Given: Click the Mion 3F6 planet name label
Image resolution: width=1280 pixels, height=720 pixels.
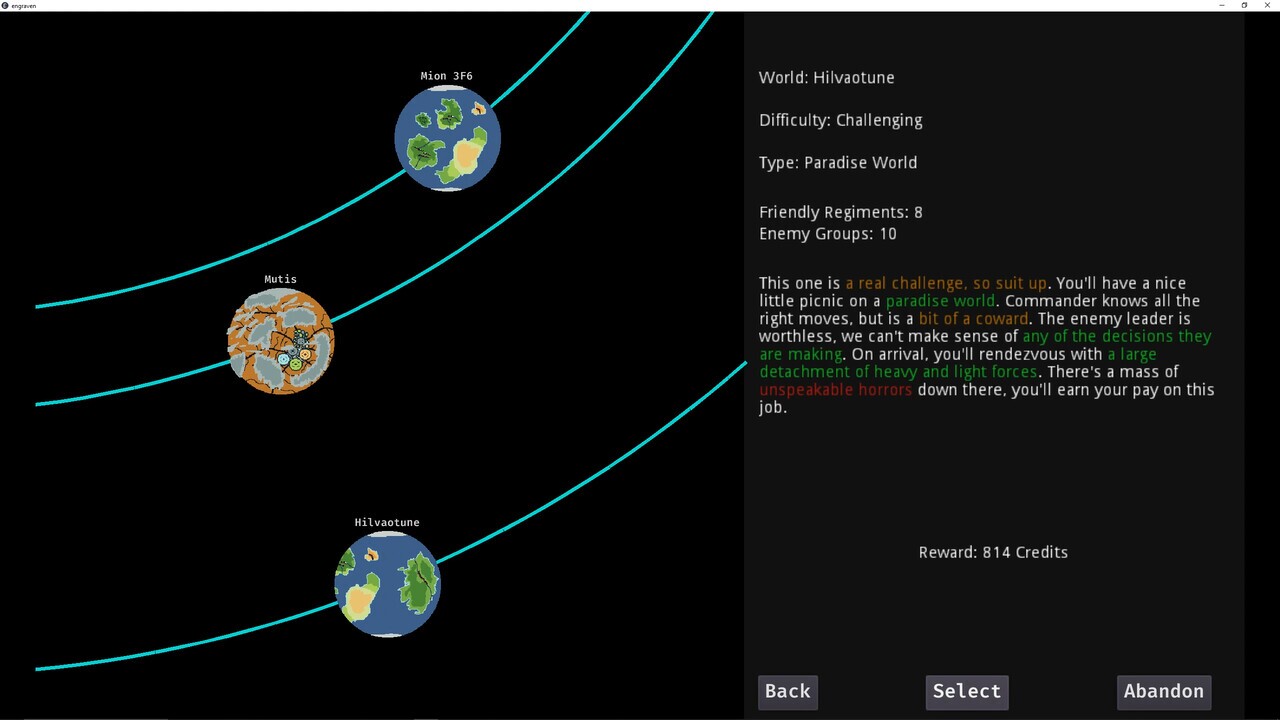Looking at the screenshot, I should [x=446, y=75].
